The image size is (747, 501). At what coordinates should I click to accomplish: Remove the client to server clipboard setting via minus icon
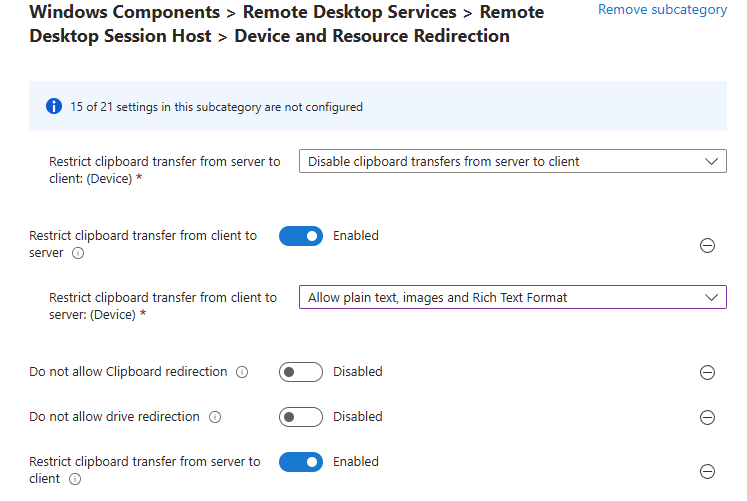[x=707, y=245]
